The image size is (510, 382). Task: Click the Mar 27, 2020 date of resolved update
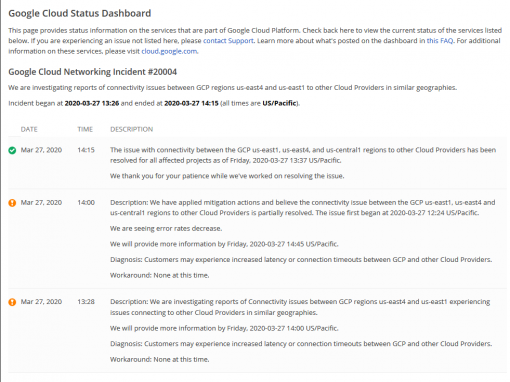click(x=41, y=150)
